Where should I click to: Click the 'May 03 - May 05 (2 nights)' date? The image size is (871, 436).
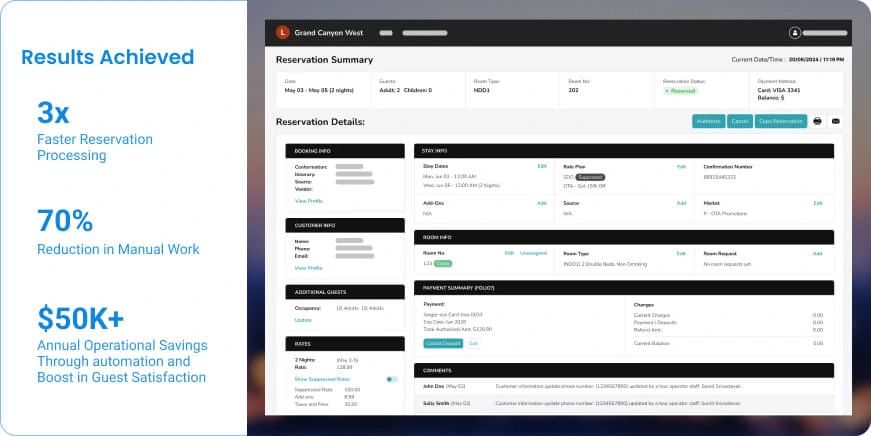(319, 90)
